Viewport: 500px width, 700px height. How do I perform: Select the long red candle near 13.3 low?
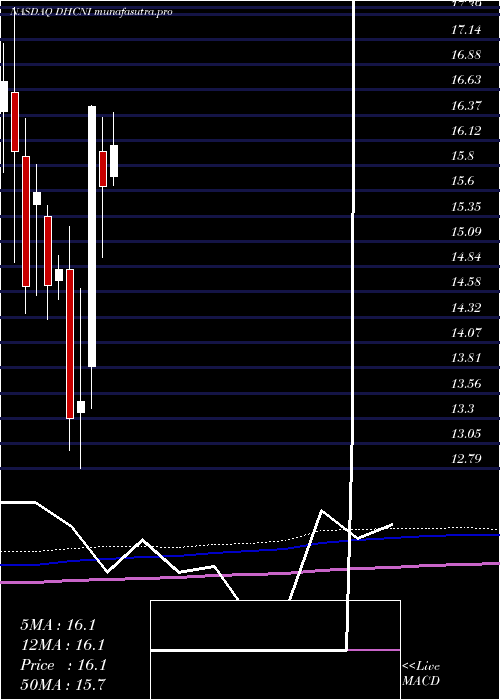click(x=70, y=344)
